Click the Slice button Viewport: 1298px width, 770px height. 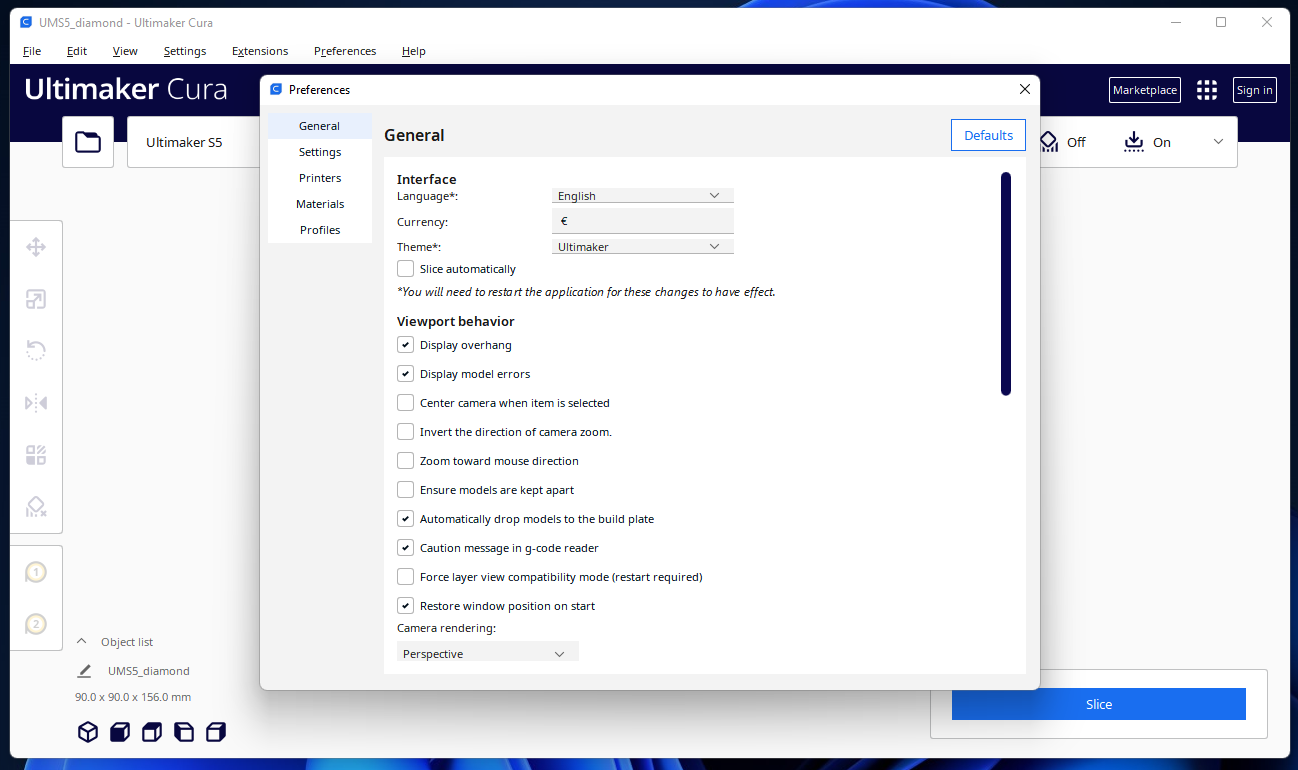[x=1099, y=704]
